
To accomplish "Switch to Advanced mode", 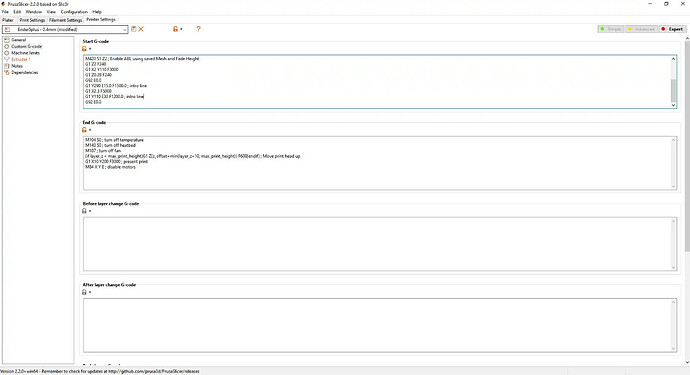I will click(642, 29).
